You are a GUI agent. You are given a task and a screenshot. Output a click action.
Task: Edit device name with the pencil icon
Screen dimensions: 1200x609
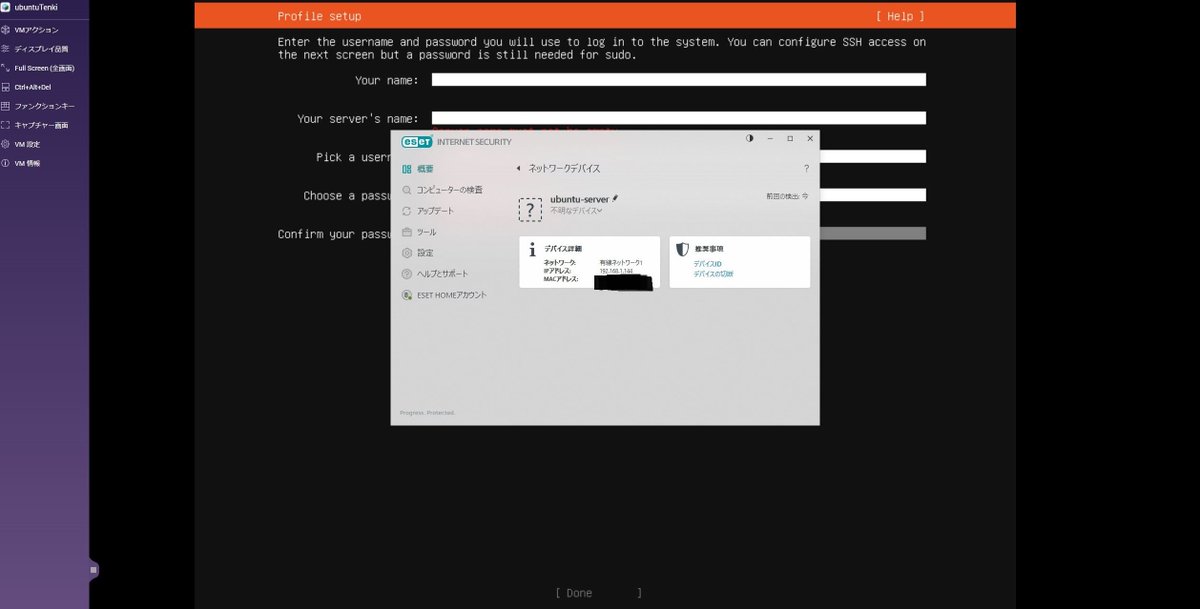tap(615, 199)
